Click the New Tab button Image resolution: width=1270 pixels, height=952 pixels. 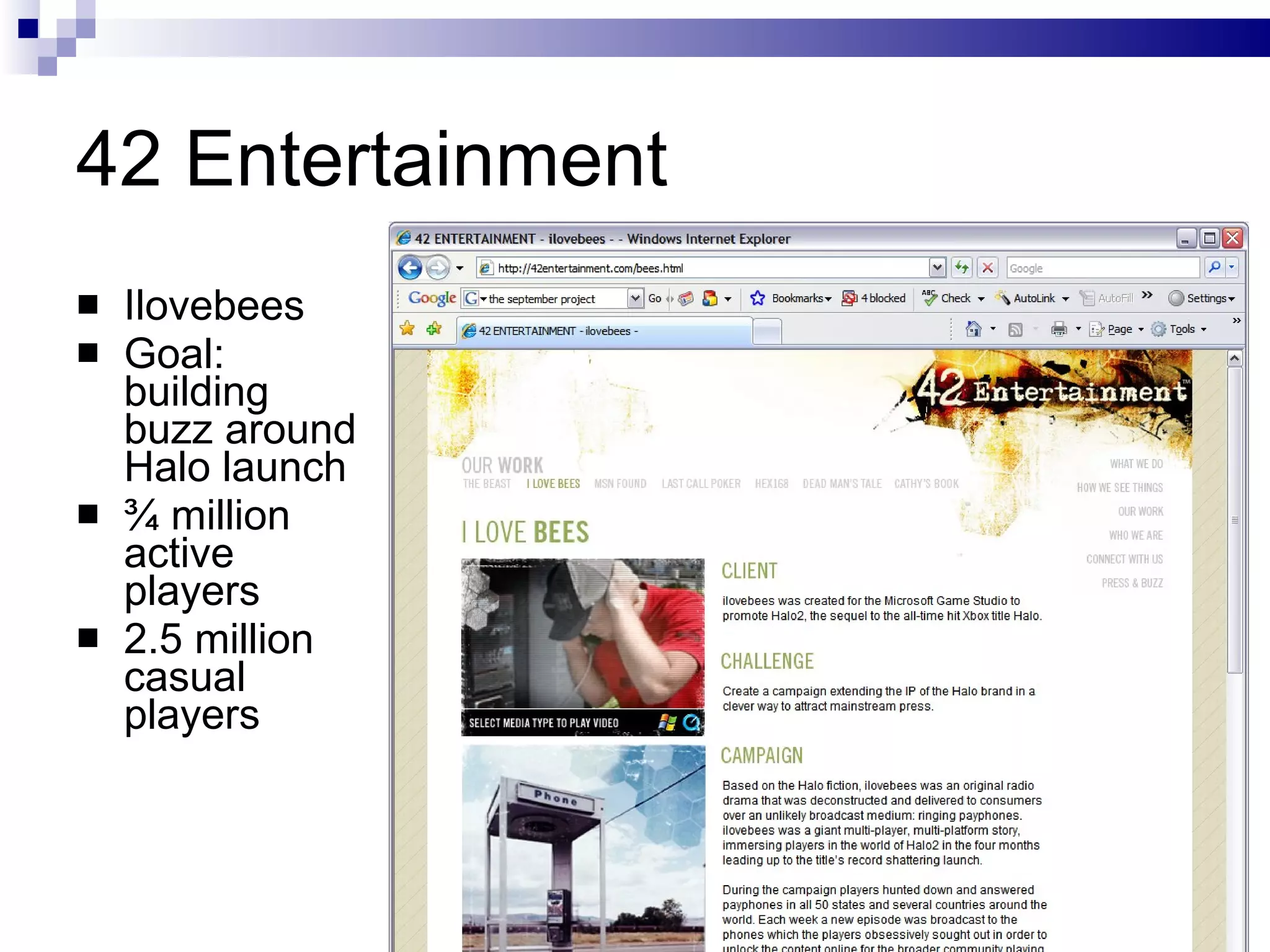[x=767, y=332]
